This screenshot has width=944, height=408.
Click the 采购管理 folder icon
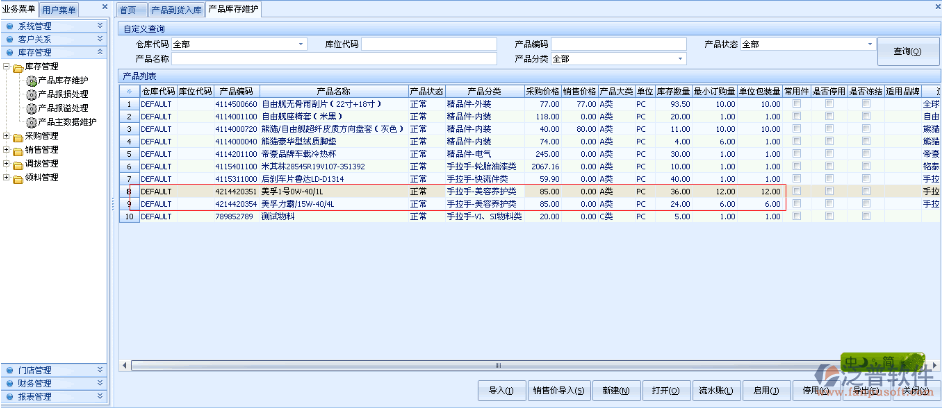[x=18, y=136]
